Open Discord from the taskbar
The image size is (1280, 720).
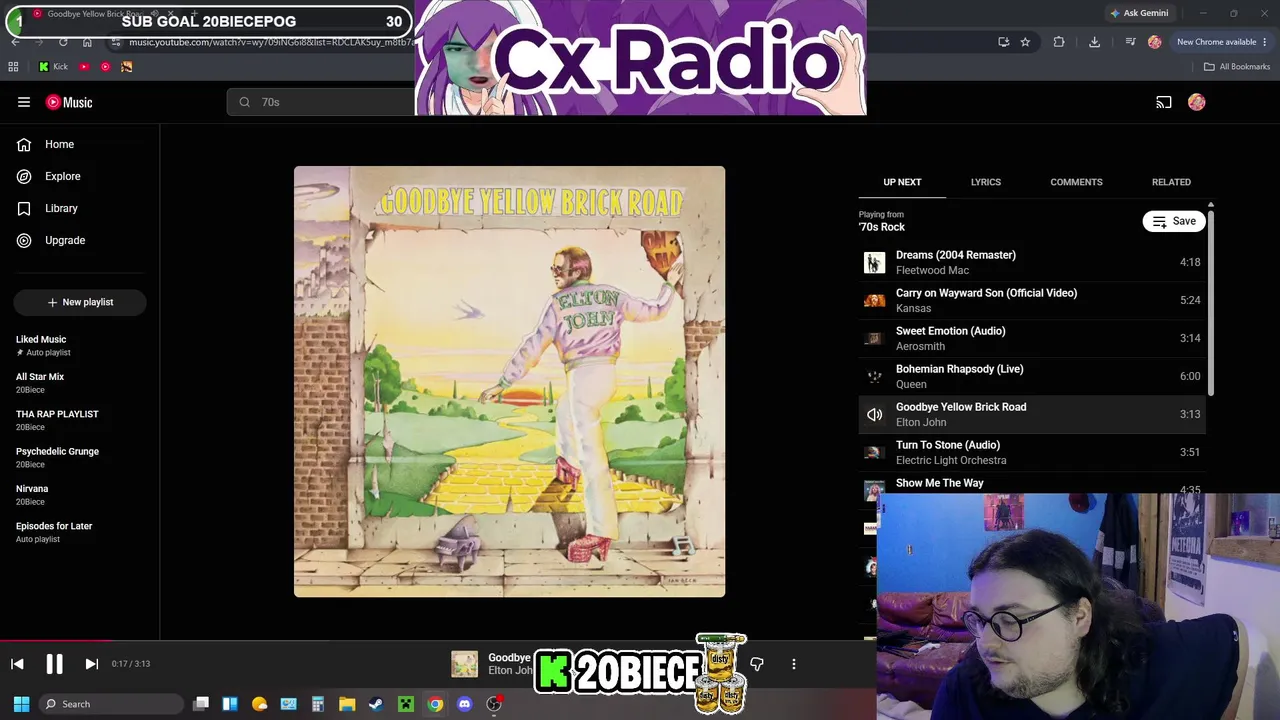point(464,704)
